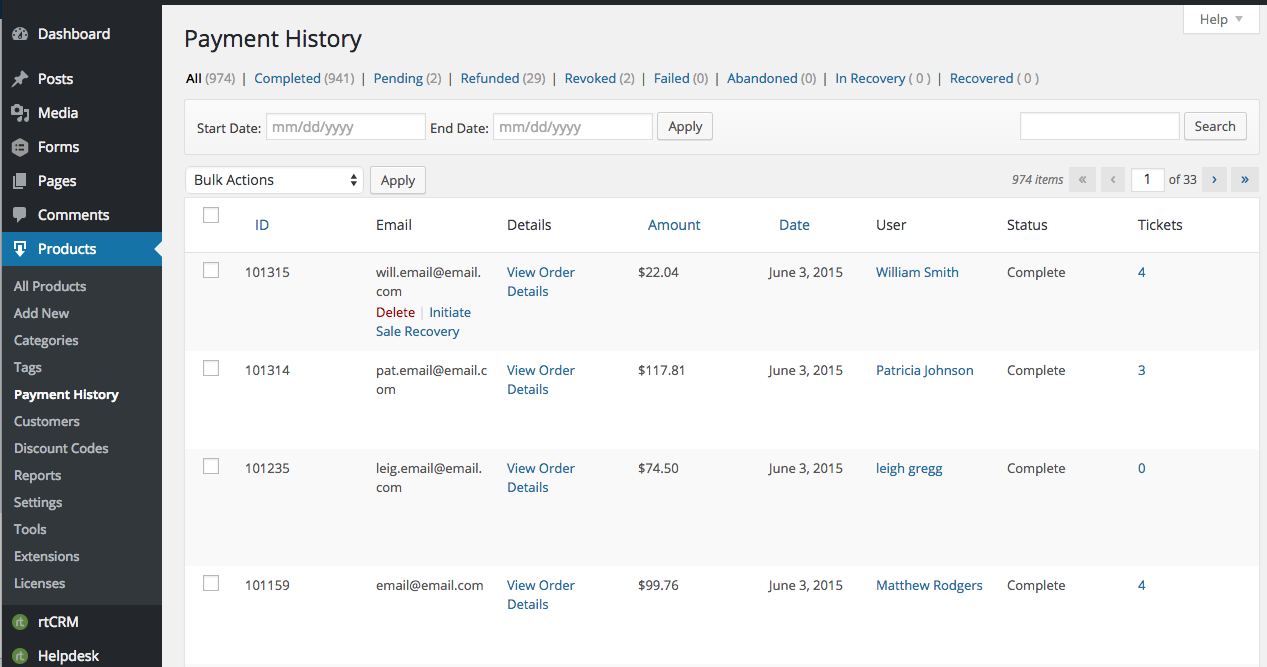The height and width of the screenshot is (667, 1267).
Task: Click the Dashboard gauge icon in sidebar
Action: [20, 34]
